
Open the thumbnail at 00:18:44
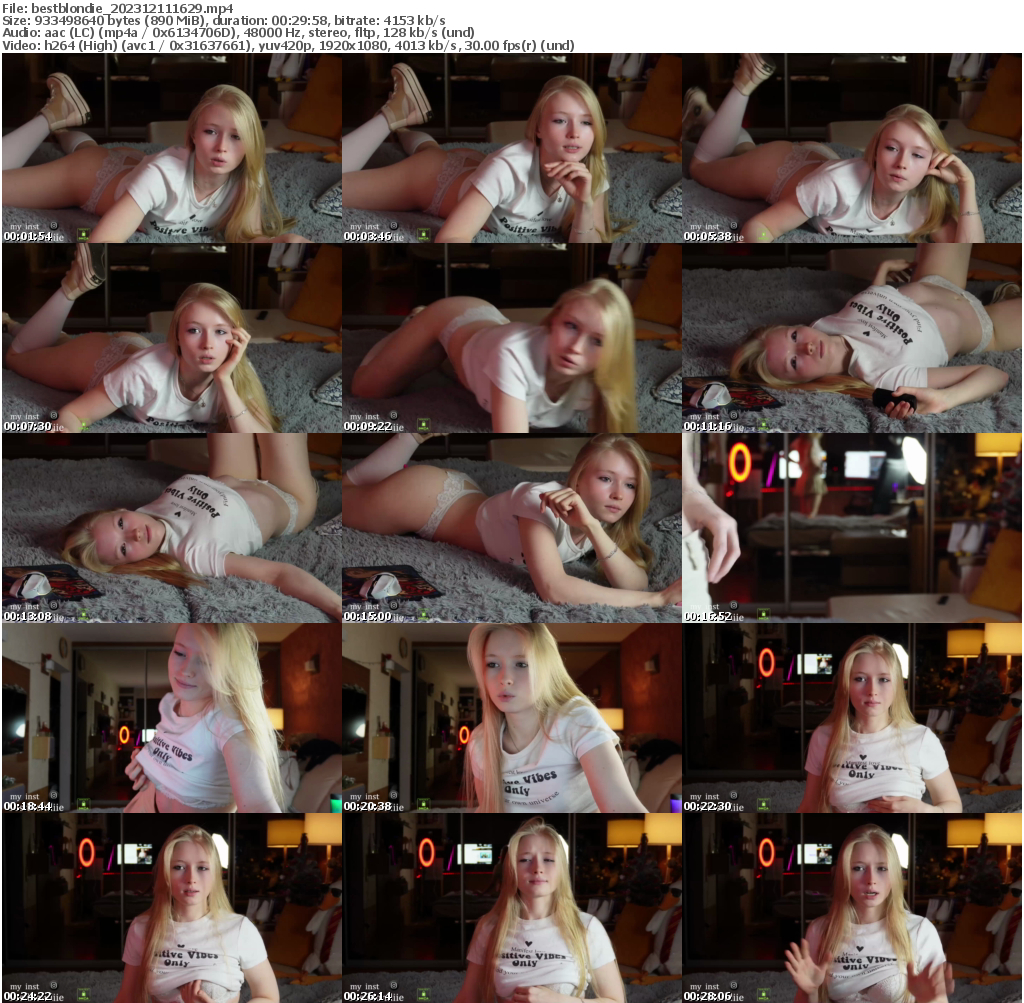[170, 720]
